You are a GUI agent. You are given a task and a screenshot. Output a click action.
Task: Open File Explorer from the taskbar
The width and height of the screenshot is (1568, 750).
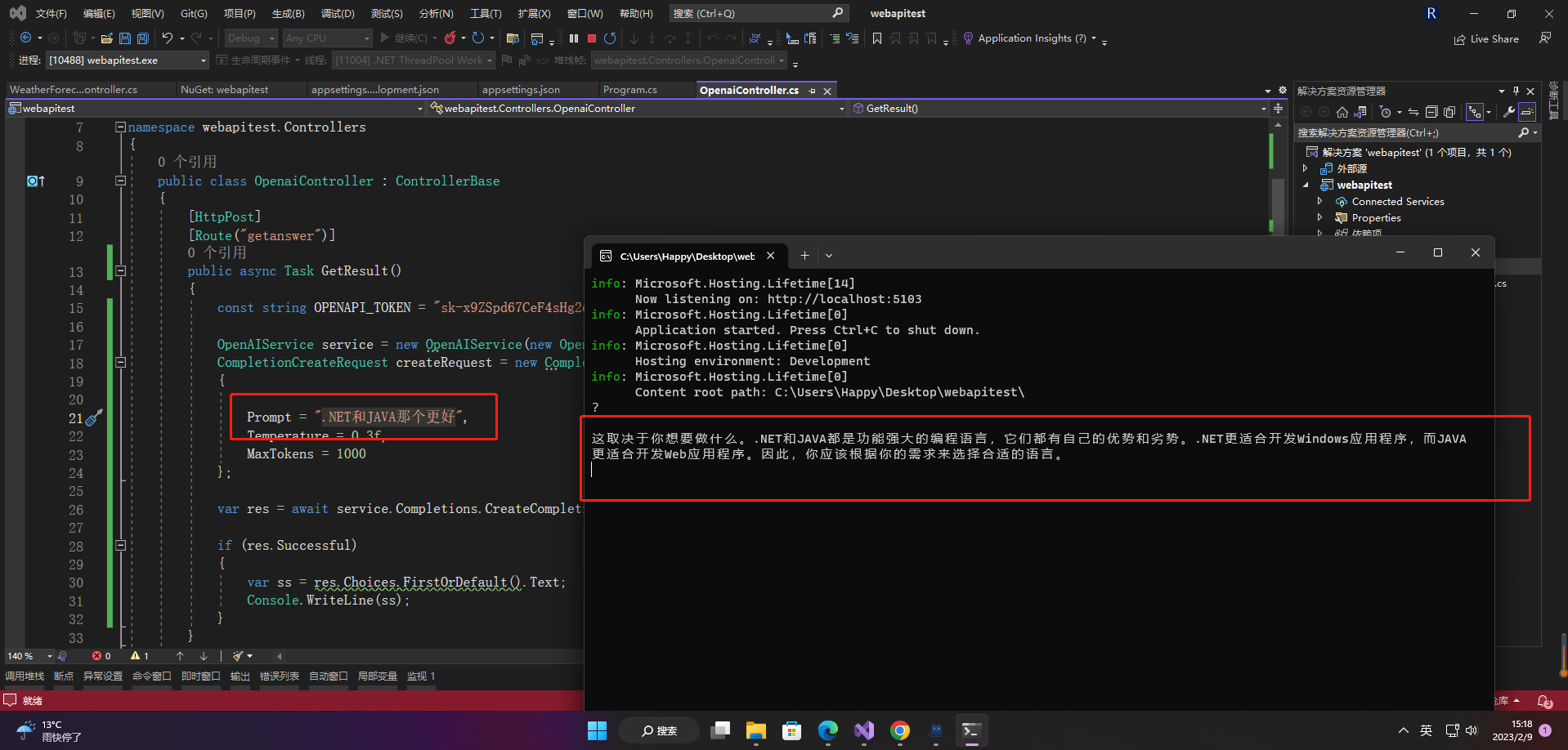756,730
